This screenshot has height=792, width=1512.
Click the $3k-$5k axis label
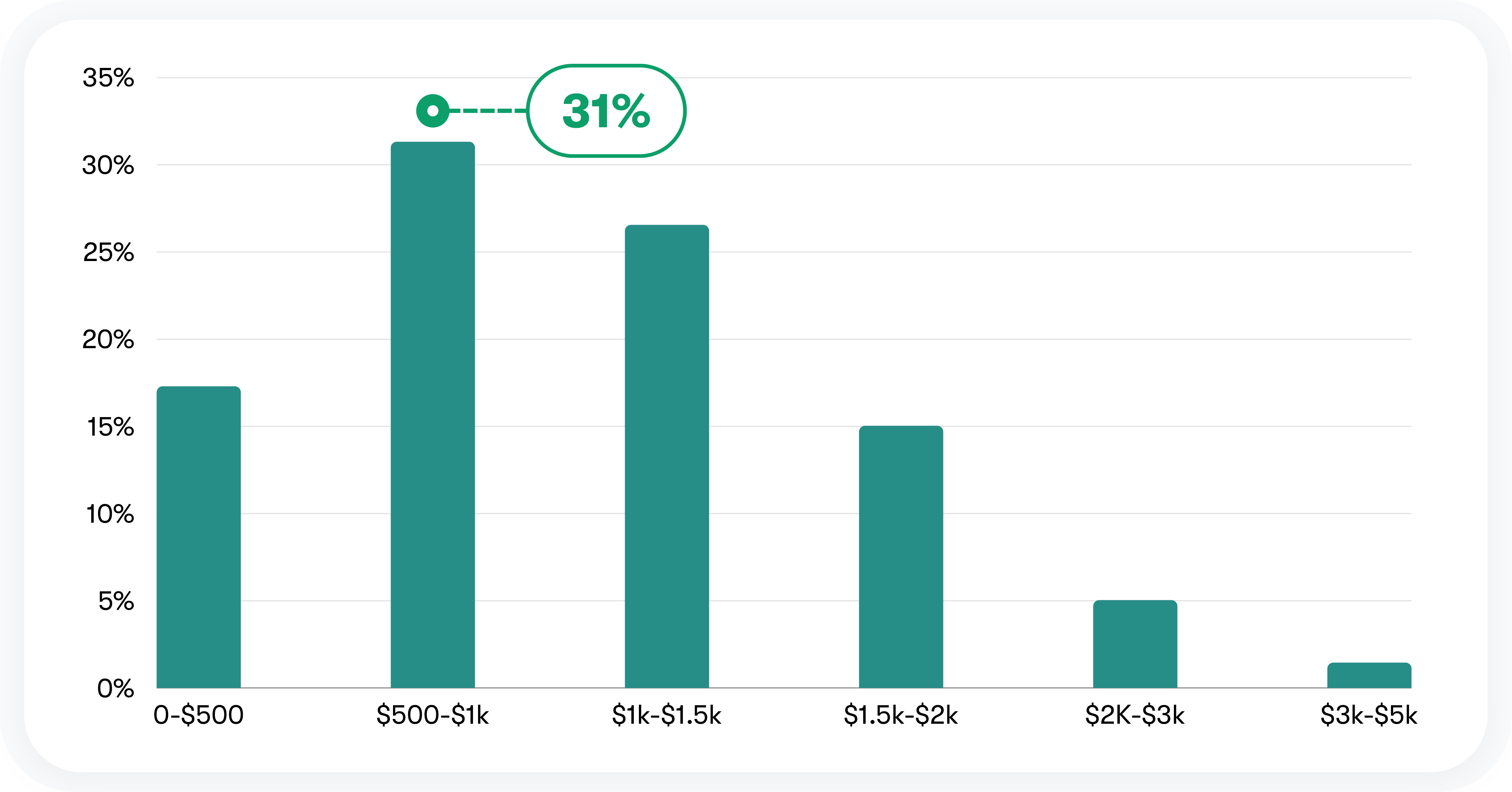(1369, 715)
